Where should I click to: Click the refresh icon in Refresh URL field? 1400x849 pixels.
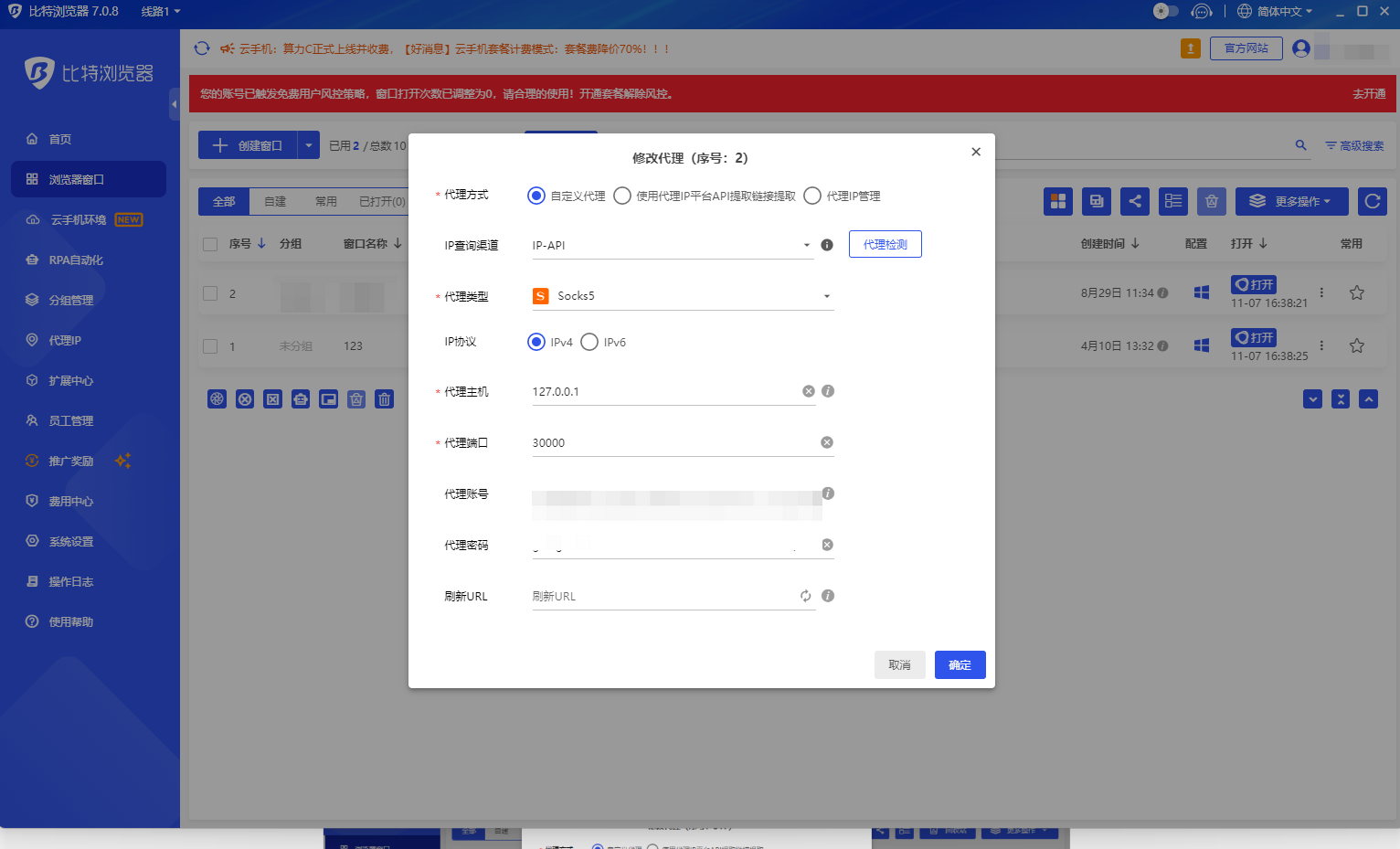point(805,596)
